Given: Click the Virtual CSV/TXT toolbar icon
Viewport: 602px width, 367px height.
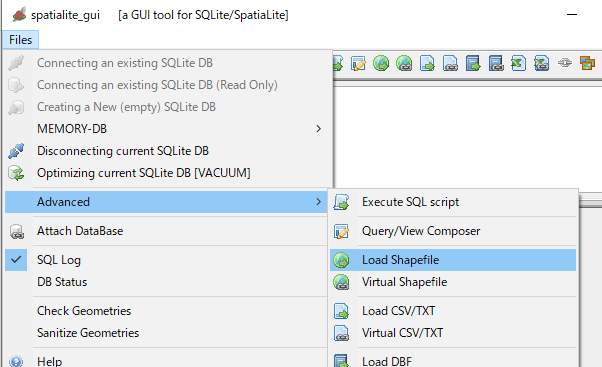Looking at the screenshot, I should coord(450,63).
